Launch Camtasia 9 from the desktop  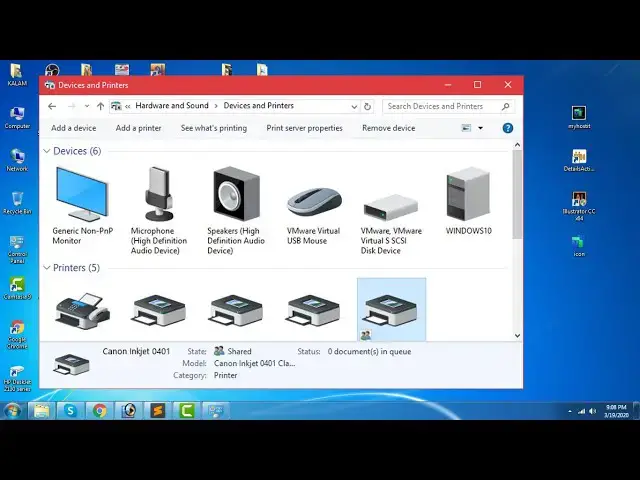(17, 289)
